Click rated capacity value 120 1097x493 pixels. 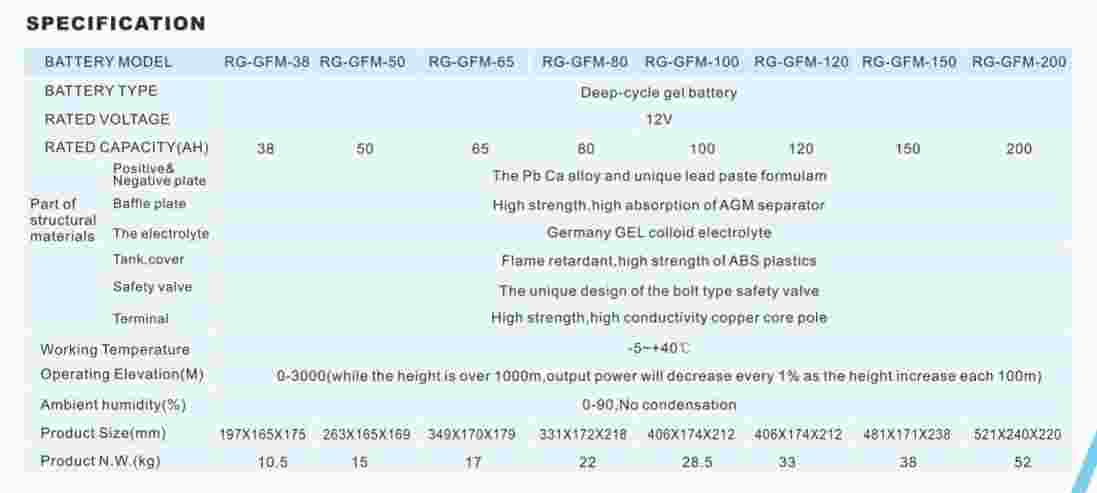click(x=801, y=149)
